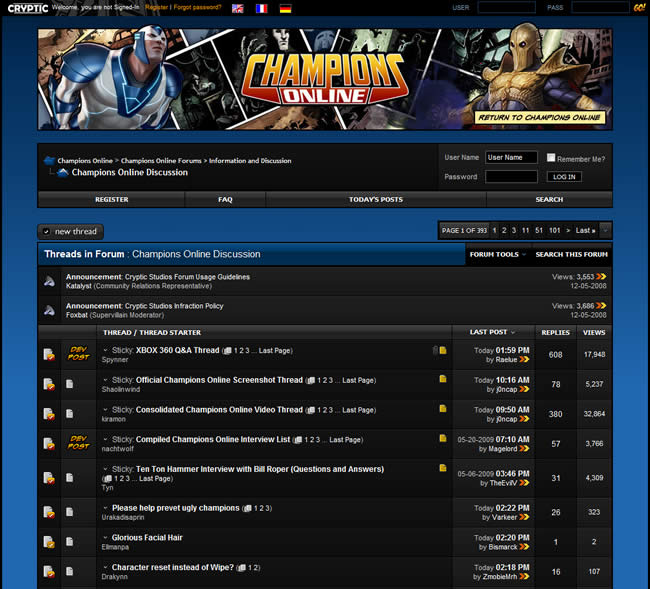650x589 pixels.
Task: Go to last post arrow by Magelord
Action: click(x=524, y=448)
